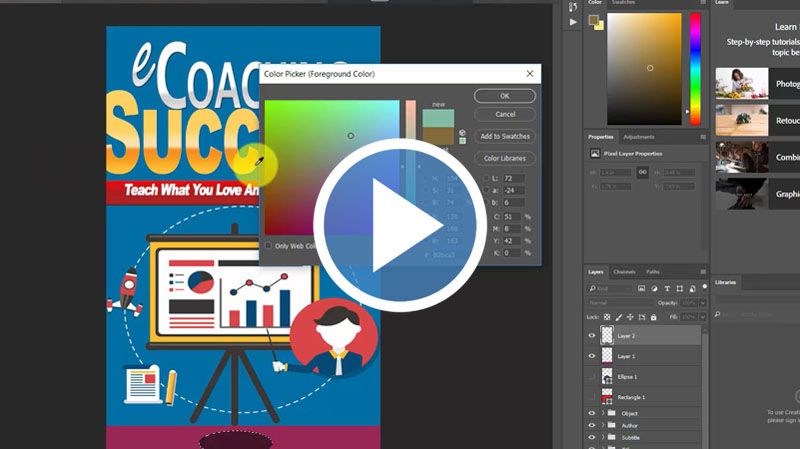
Task: Click the type layer filter icon
Action: click(667, 289)
